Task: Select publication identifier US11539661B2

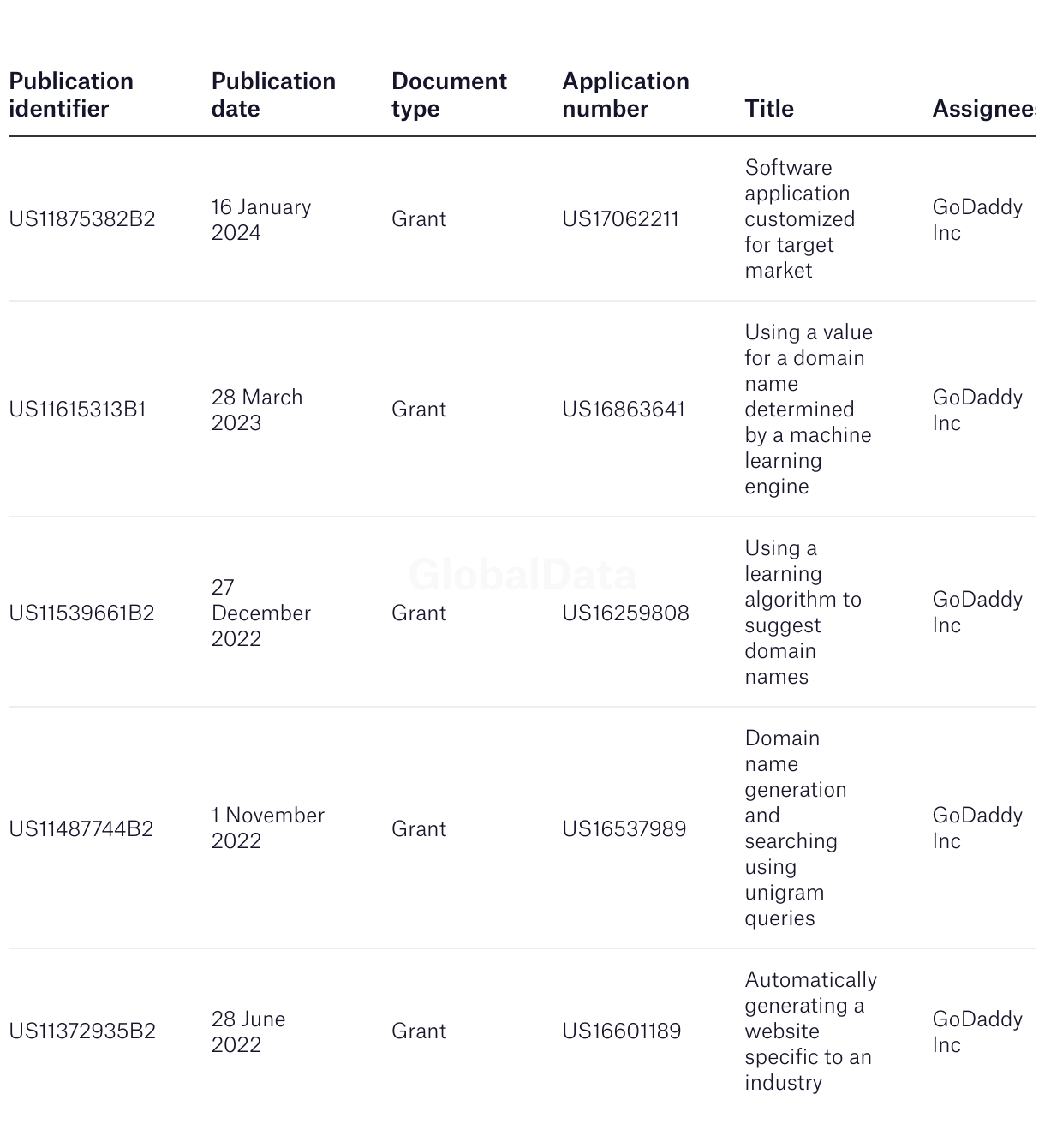Action: pyautogui.click(x=81, y=613)
